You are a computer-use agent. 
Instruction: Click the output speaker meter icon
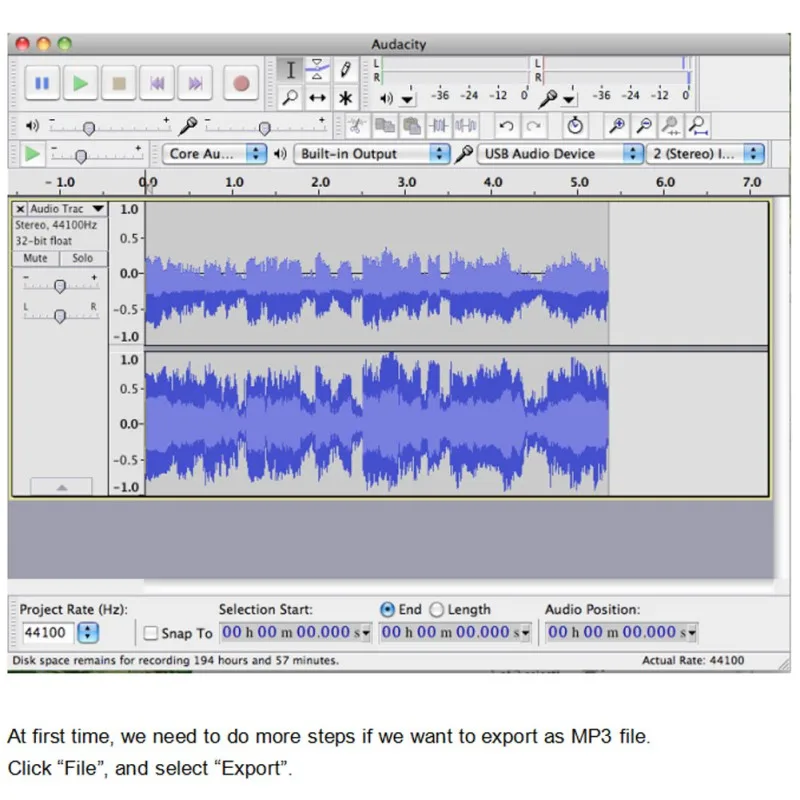pos(387,98)
